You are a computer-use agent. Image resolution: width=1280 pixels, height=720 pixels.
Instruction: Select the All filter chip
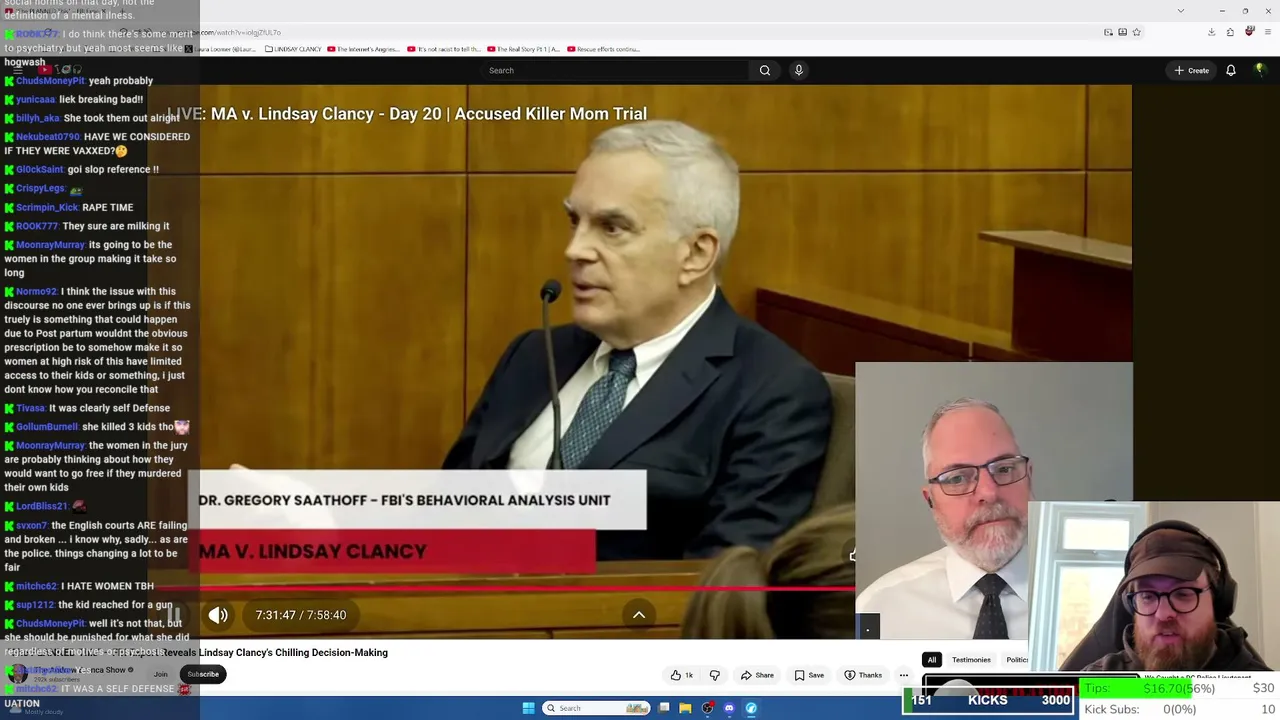click(x=932, y=660)
